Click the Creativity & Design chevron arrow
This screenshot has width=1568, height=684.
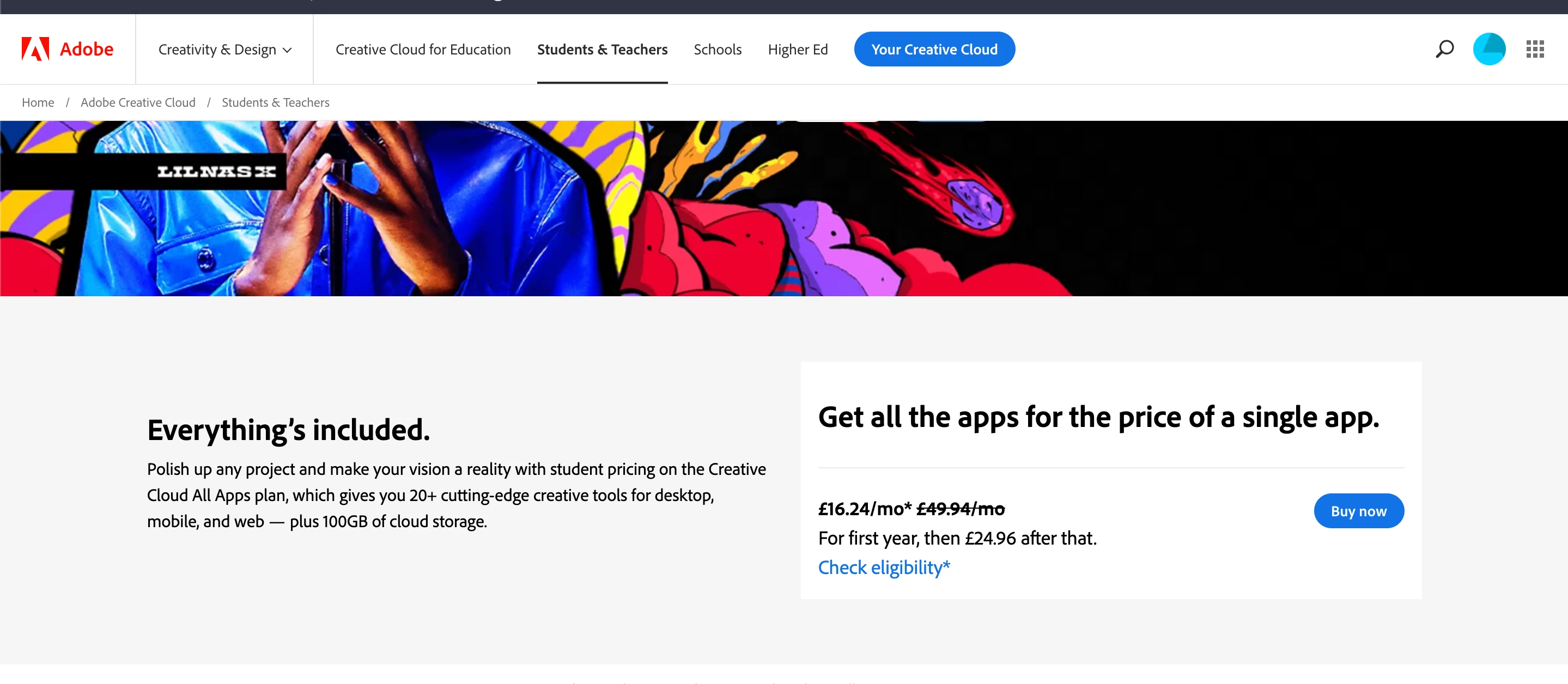(x=287, y=50)
